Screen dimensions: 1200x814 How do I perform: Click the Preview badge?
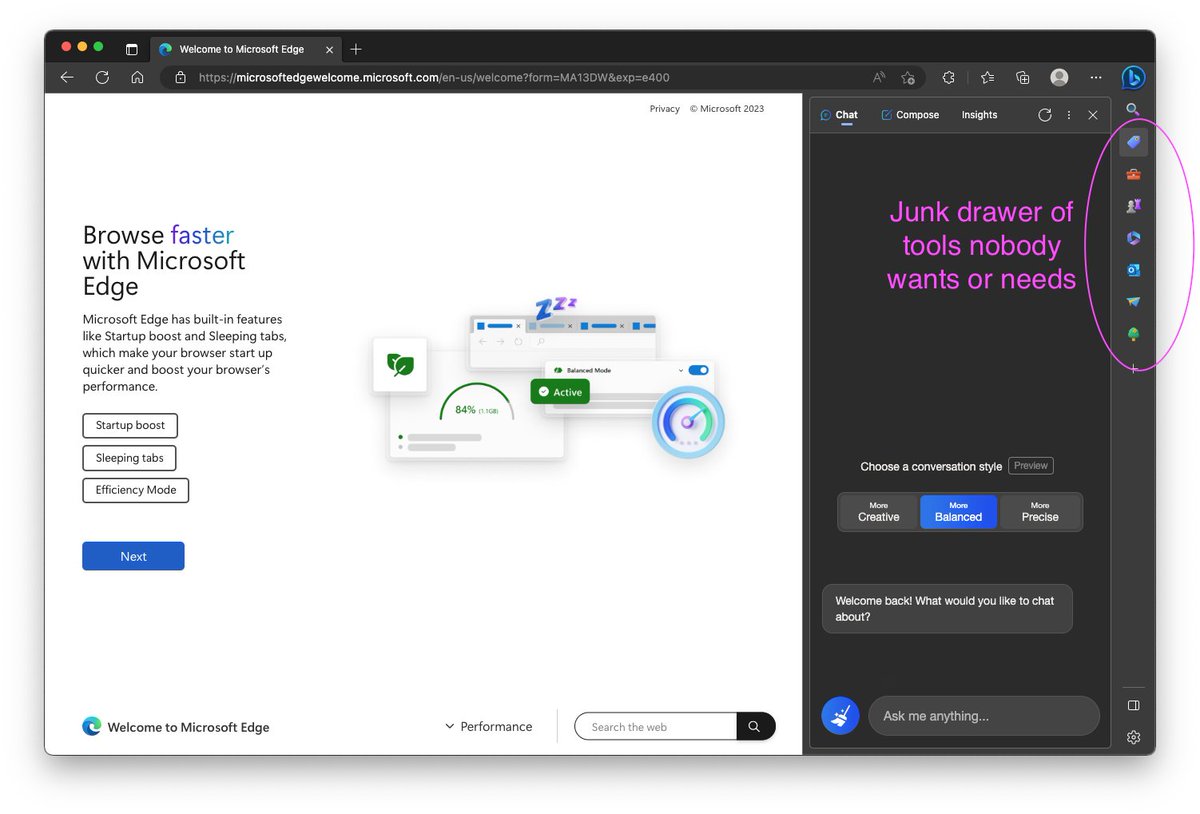coord(1031,465)
